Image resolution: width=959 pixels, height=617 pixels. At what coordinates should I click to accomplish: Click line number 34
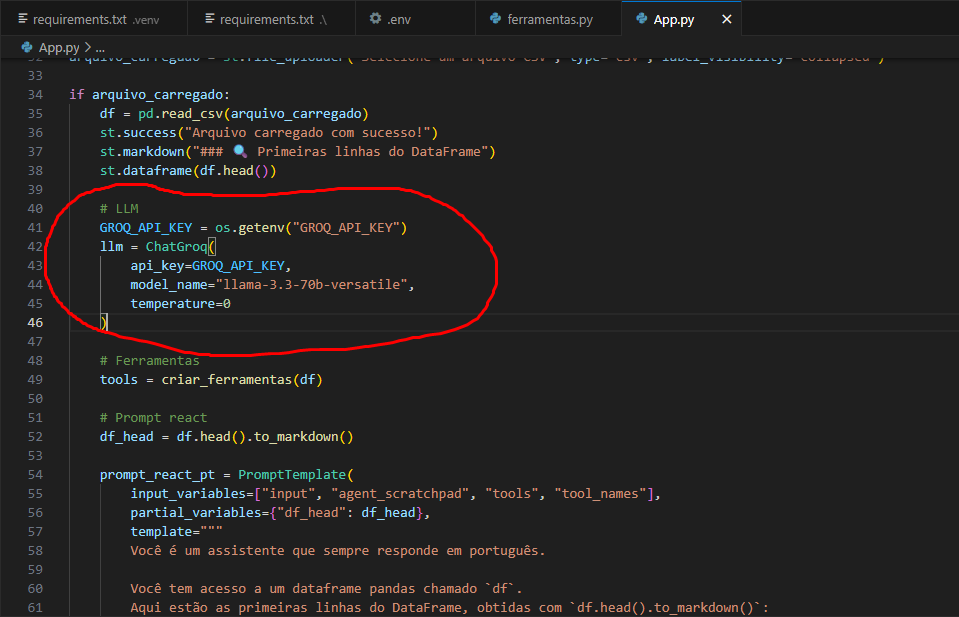[x=35, y=95]
